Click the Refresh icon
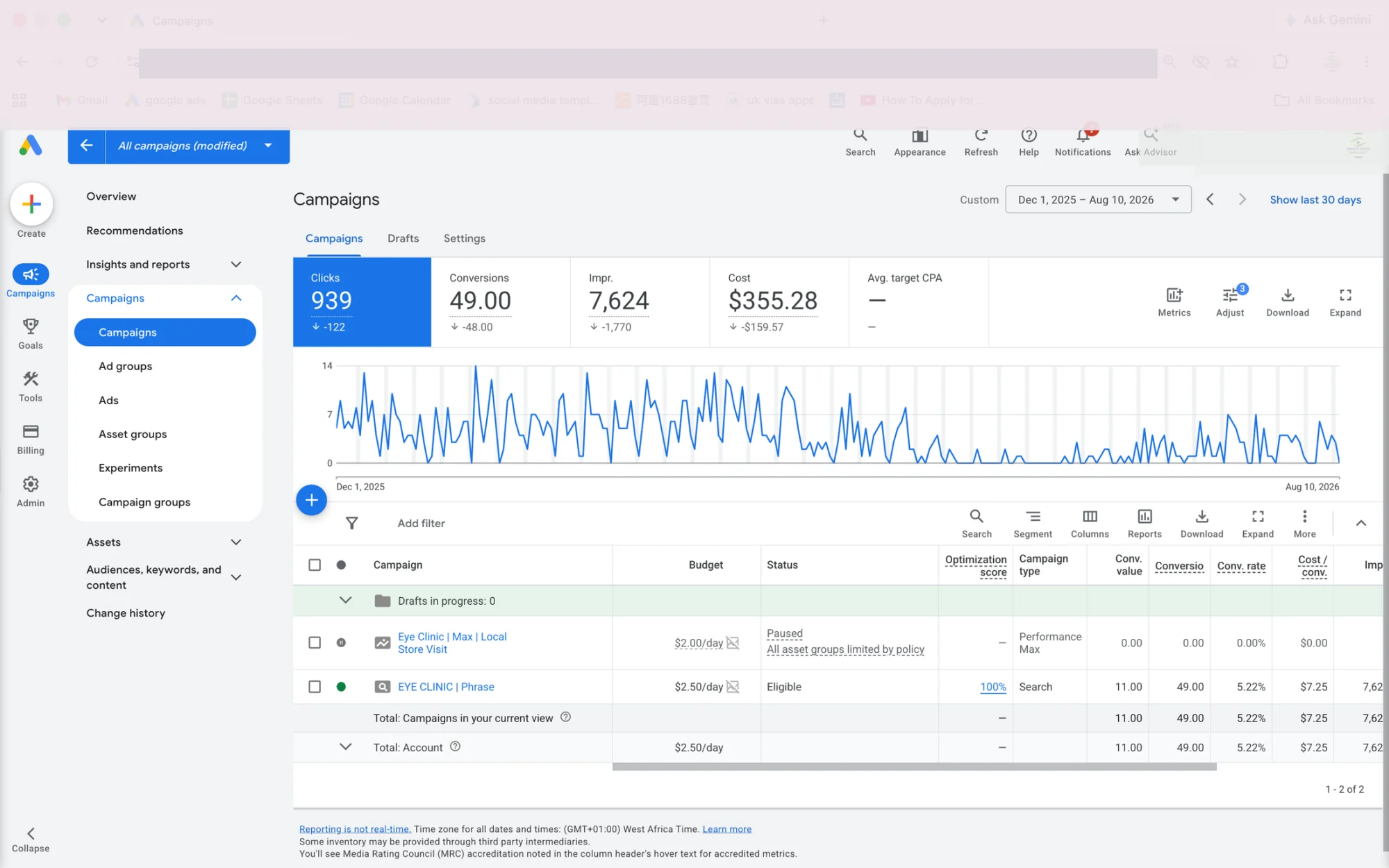The height and width of the screenshot is (868, 1389). pyautogui.click(x=981, y=135)
